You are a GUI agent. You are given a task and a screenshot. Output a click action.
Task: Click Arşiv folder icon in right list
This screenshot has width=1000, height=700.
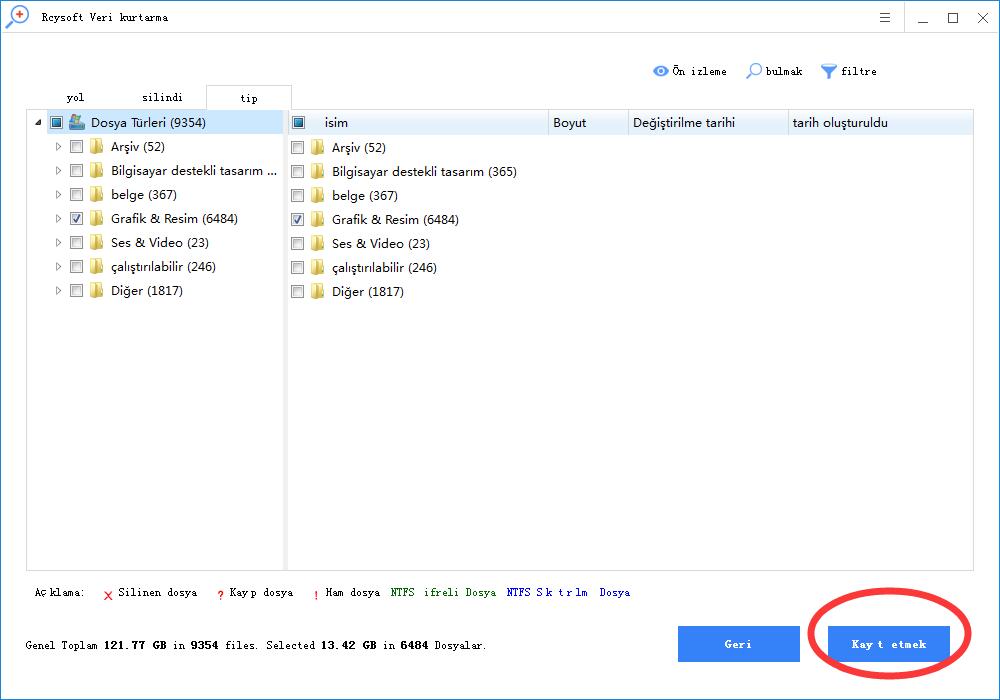(318, 148)
